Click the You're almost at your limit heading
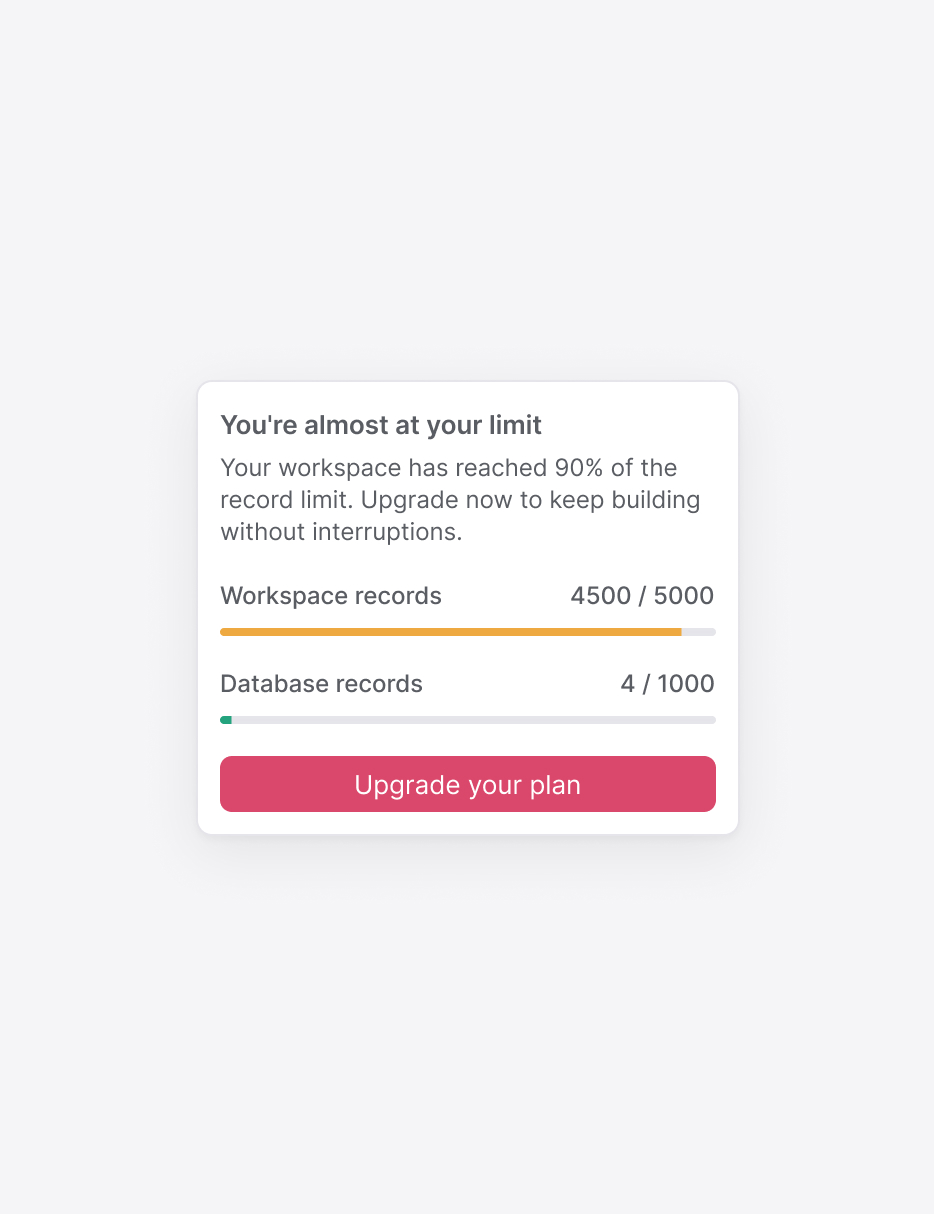Image resolution: width=934 pixels, height=1214 pixels. (x=380, y=425)
